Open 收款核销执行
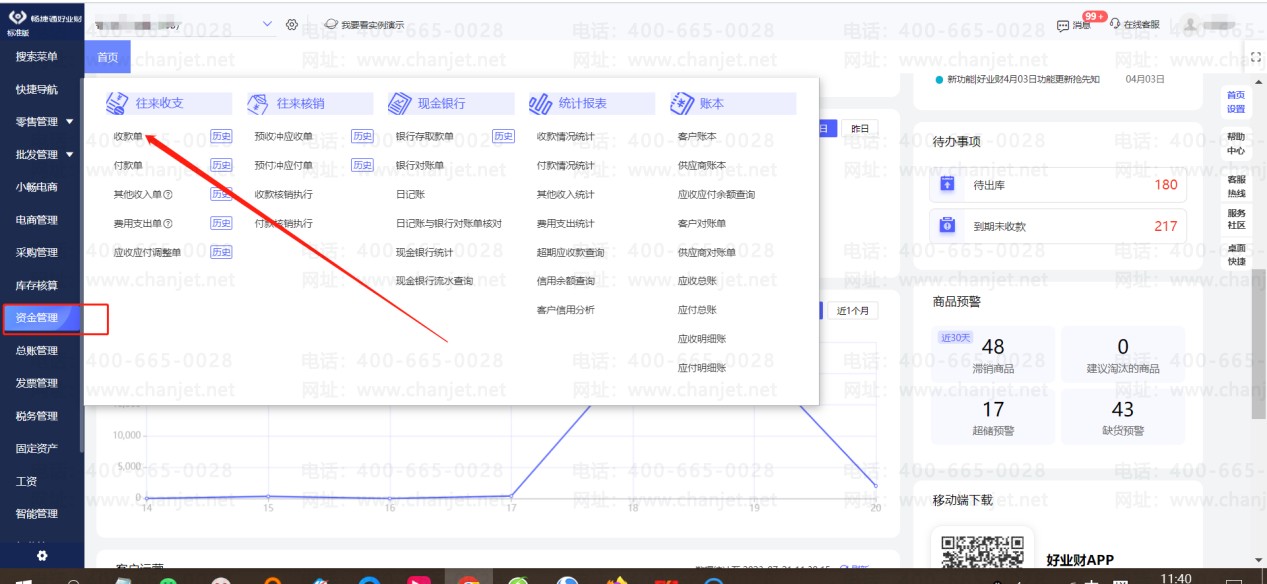1267x584 pixels. 283,194
